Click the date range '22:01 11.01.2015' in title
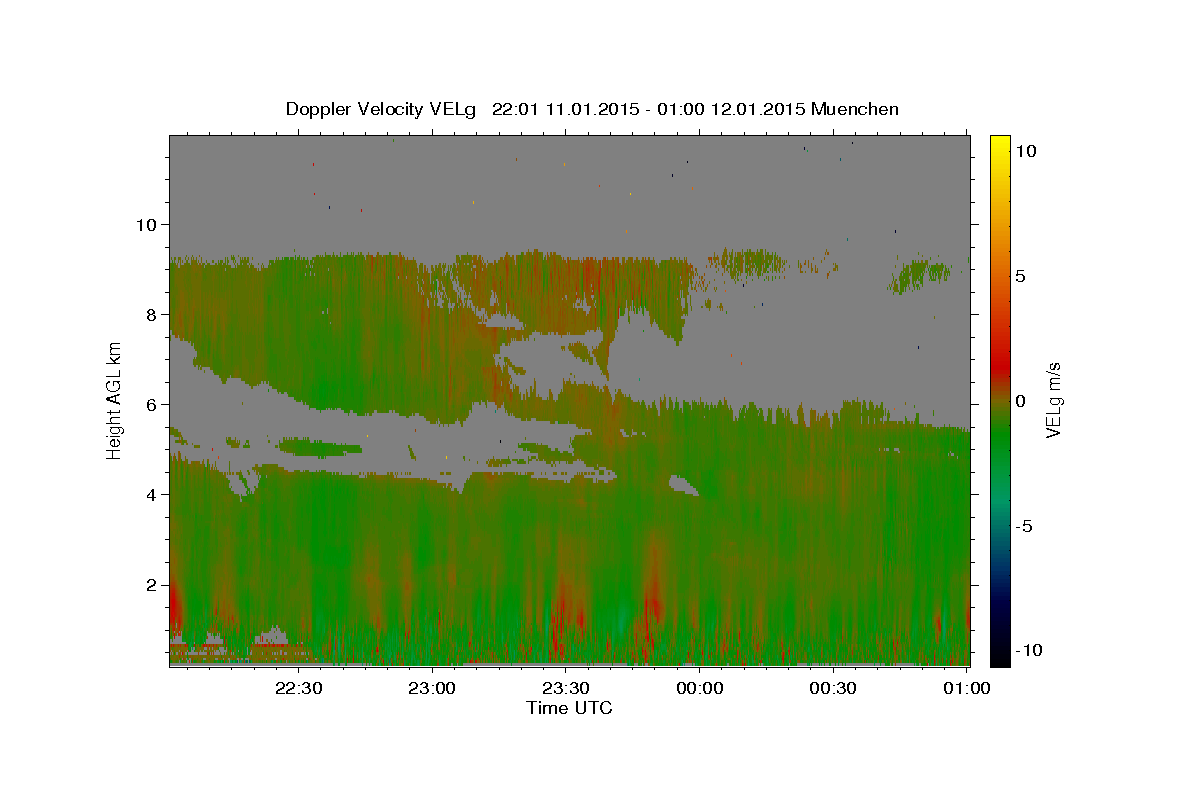 click(565, 109)
